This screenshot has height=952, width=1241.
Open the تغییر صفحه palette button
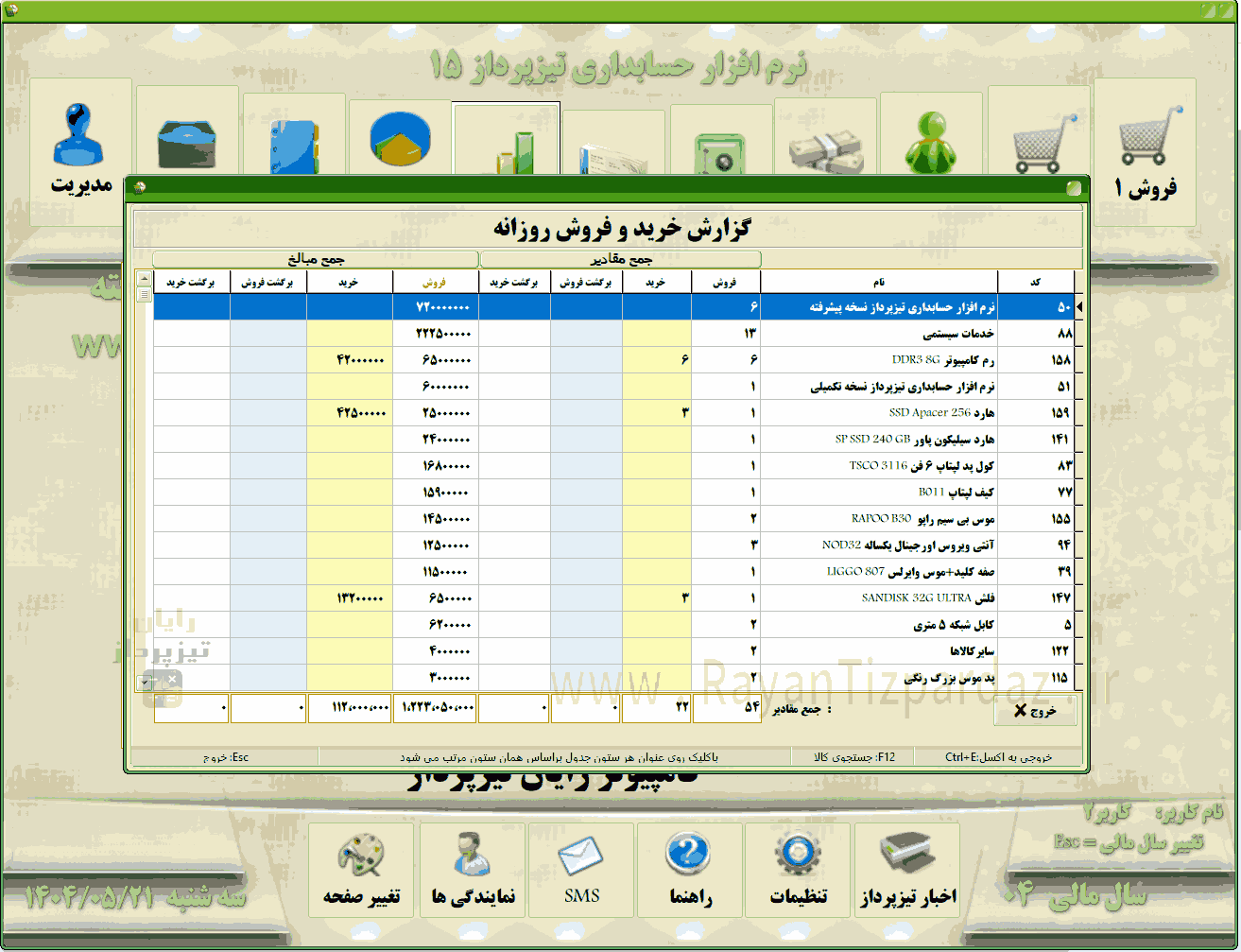click(x=361, y=870)
